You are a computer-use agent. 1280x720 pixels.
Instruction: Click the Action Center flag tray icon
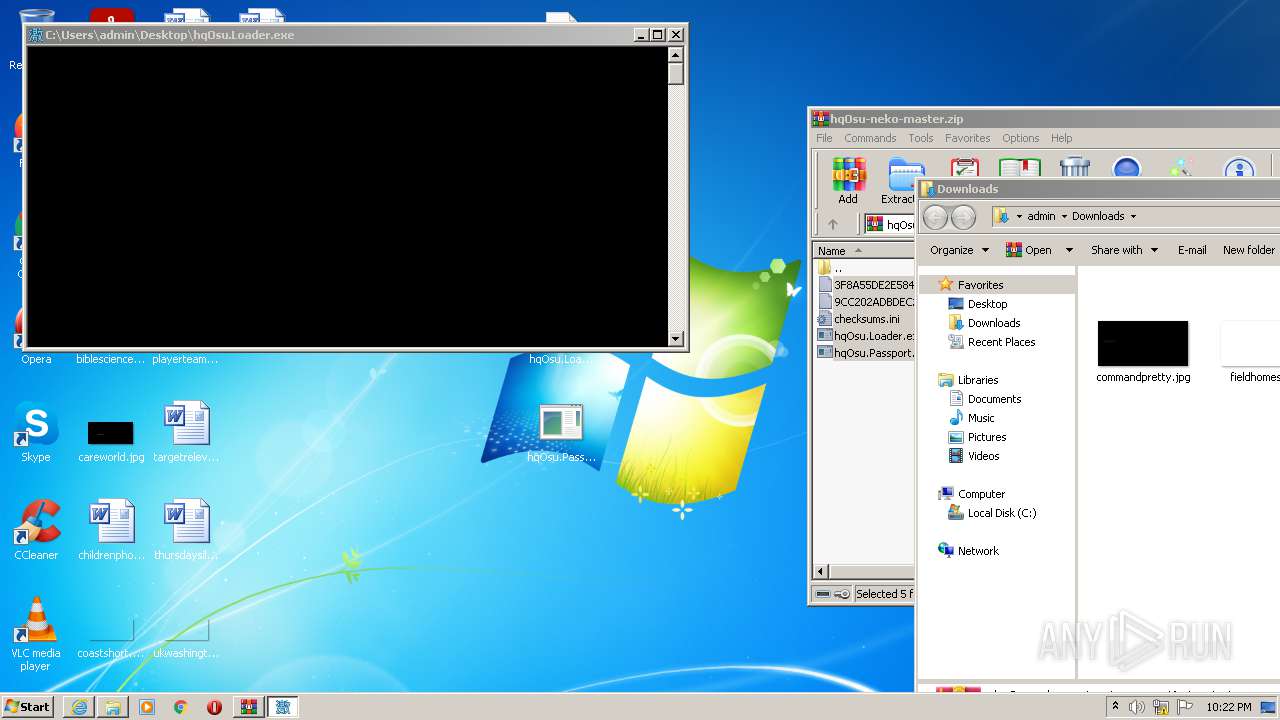(x=1185, y=707)
